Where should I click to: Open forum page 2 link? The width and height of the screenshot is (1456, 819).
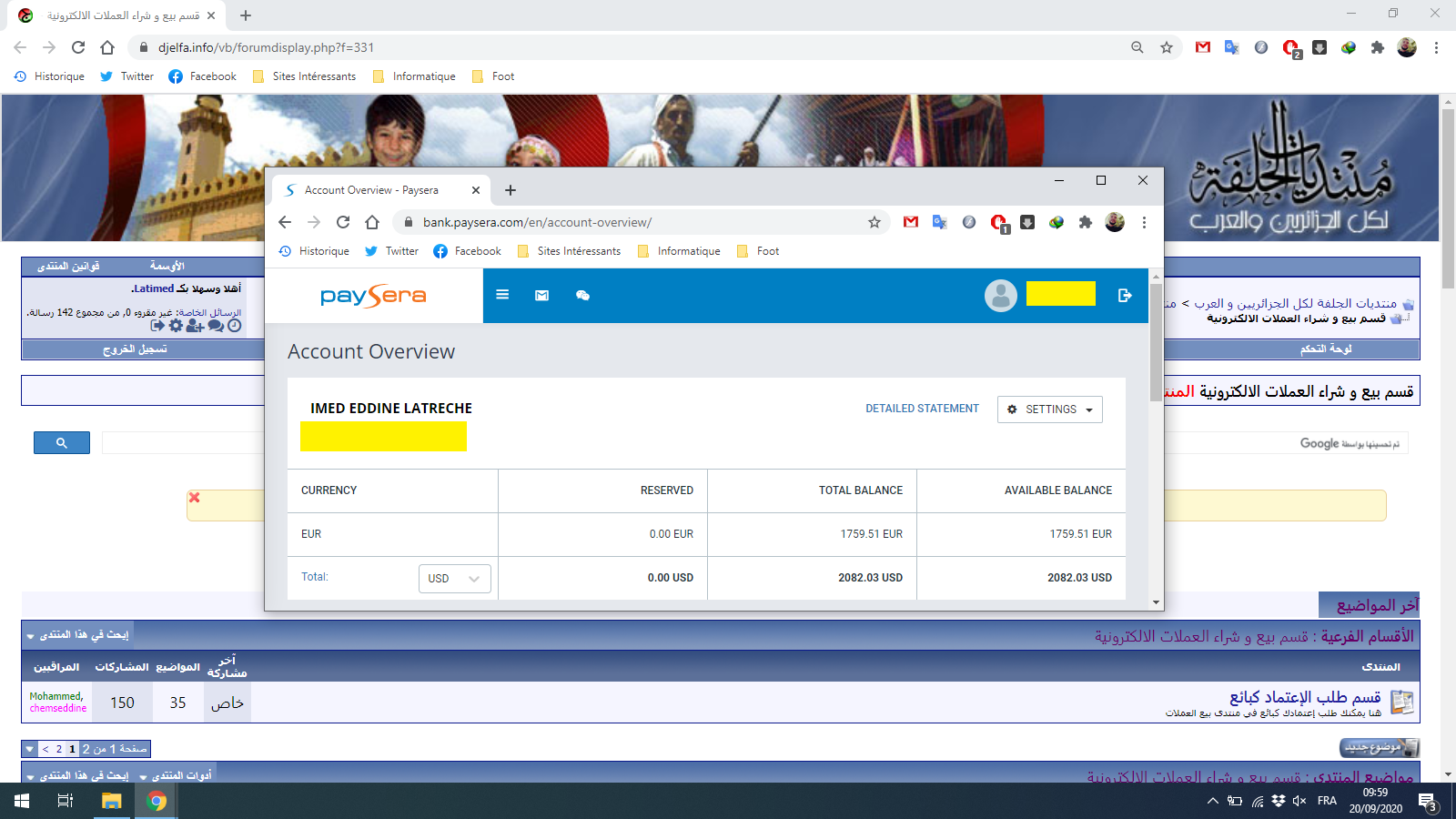pyautogui.click(x=59, y=749)
